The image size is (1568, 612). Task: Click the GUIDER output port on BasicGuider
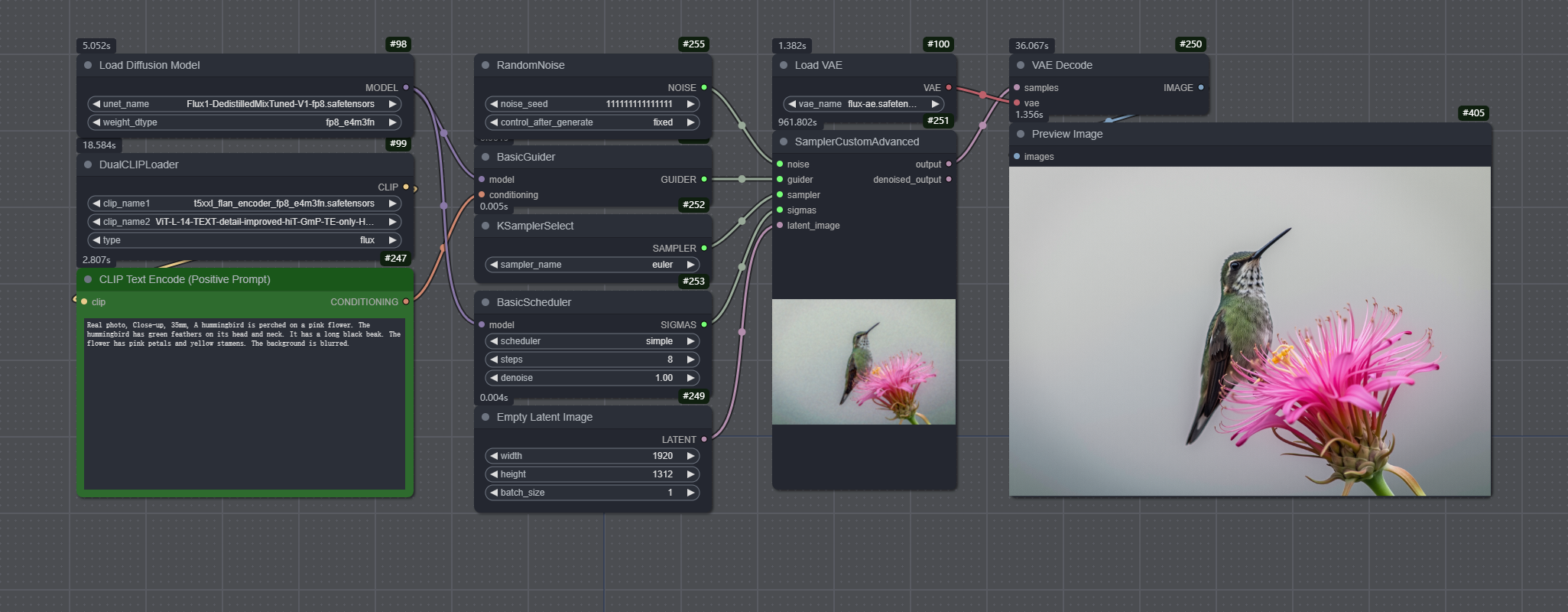[704, 180]
